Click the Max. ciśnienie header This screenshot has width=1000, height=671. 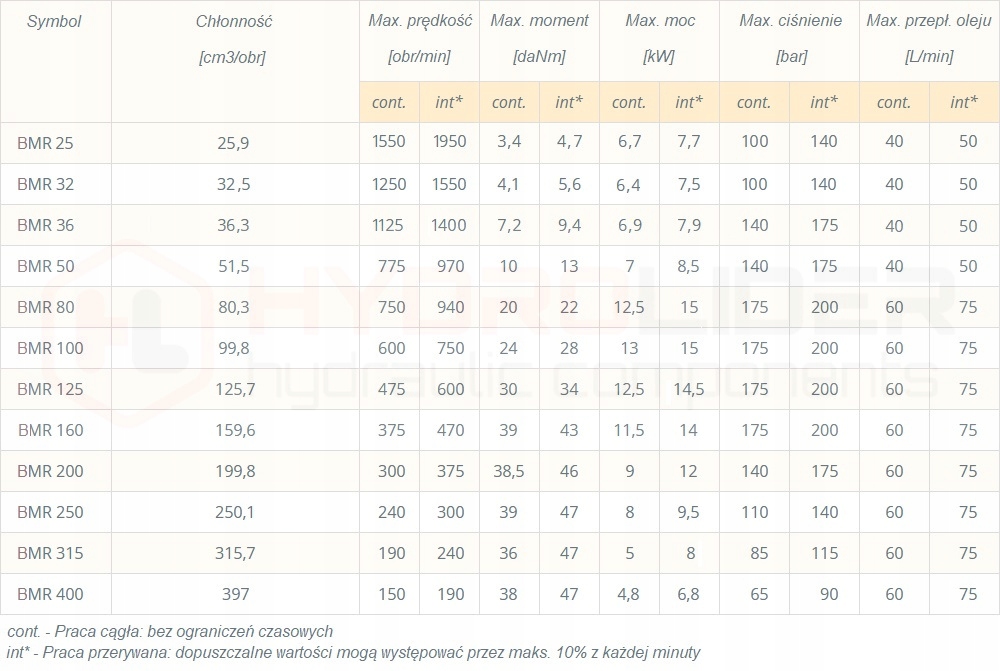(x=790, y=21)
